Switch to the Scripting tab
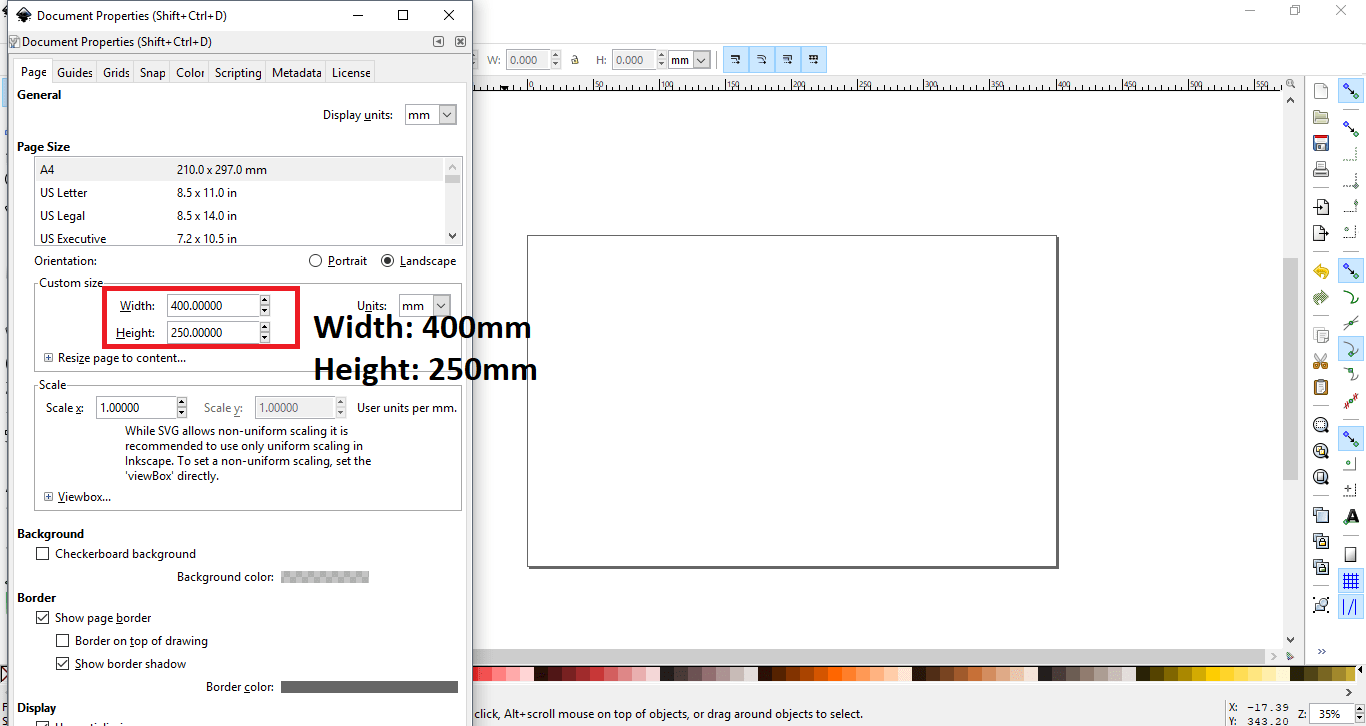The width and height of the screenshot is (1366, 726). point(238,73)
